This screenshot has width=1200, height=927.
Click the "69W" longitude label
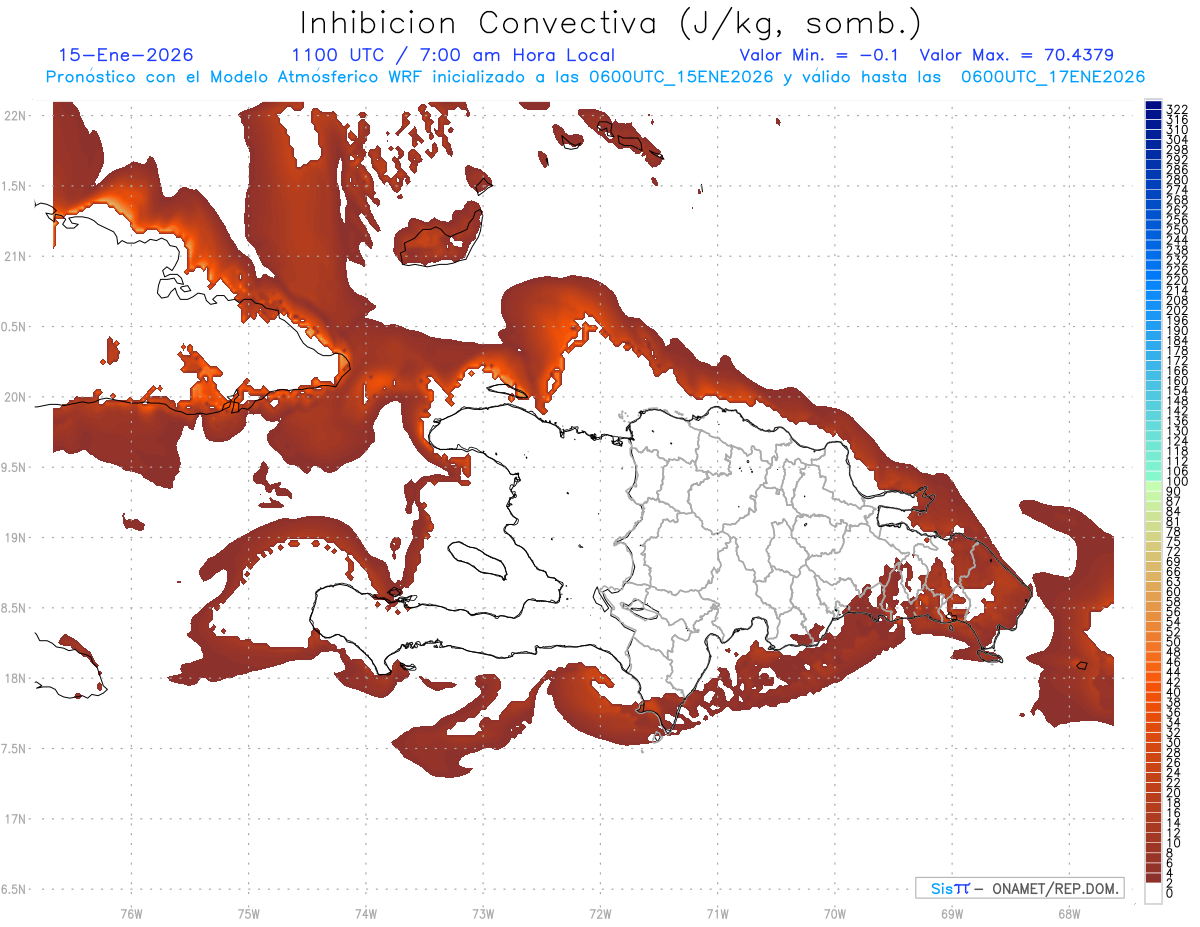(x=951, y=912)
